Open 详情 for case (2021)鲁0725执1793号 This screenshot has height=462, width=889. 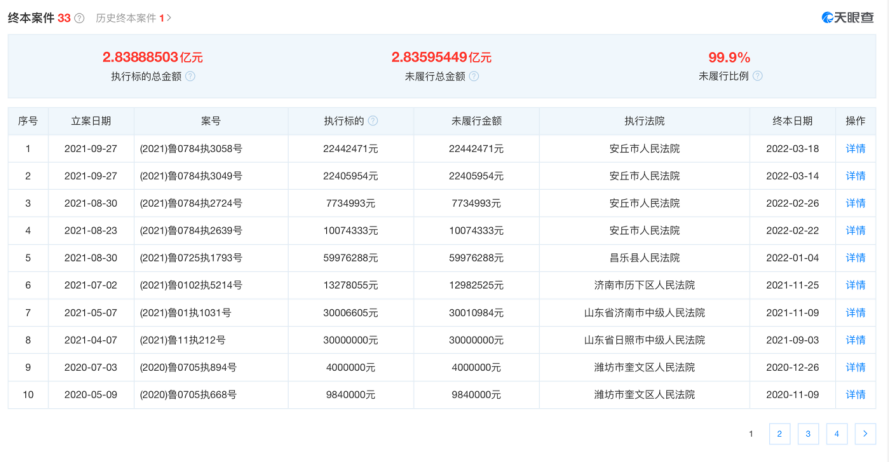tap(855, 258)
